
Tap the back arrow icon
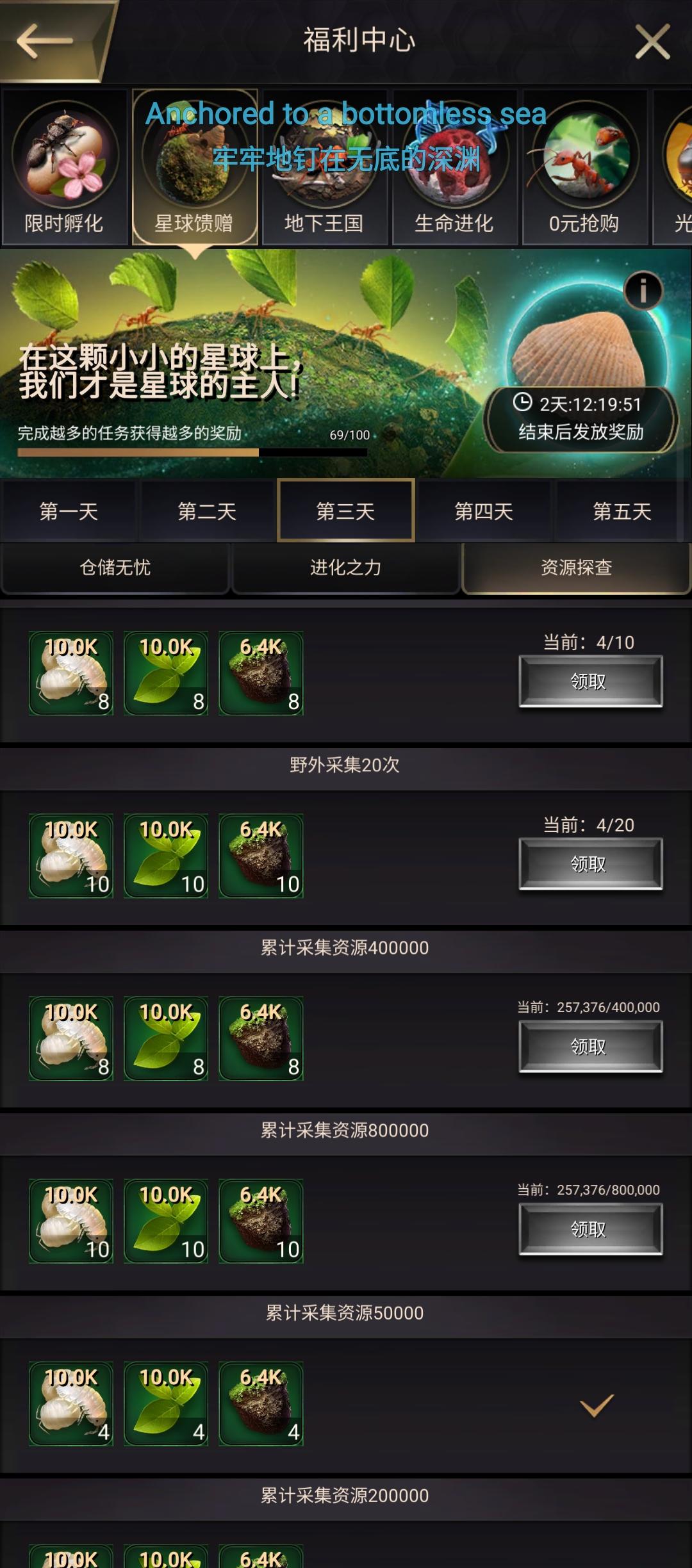[x=44, y=41]
